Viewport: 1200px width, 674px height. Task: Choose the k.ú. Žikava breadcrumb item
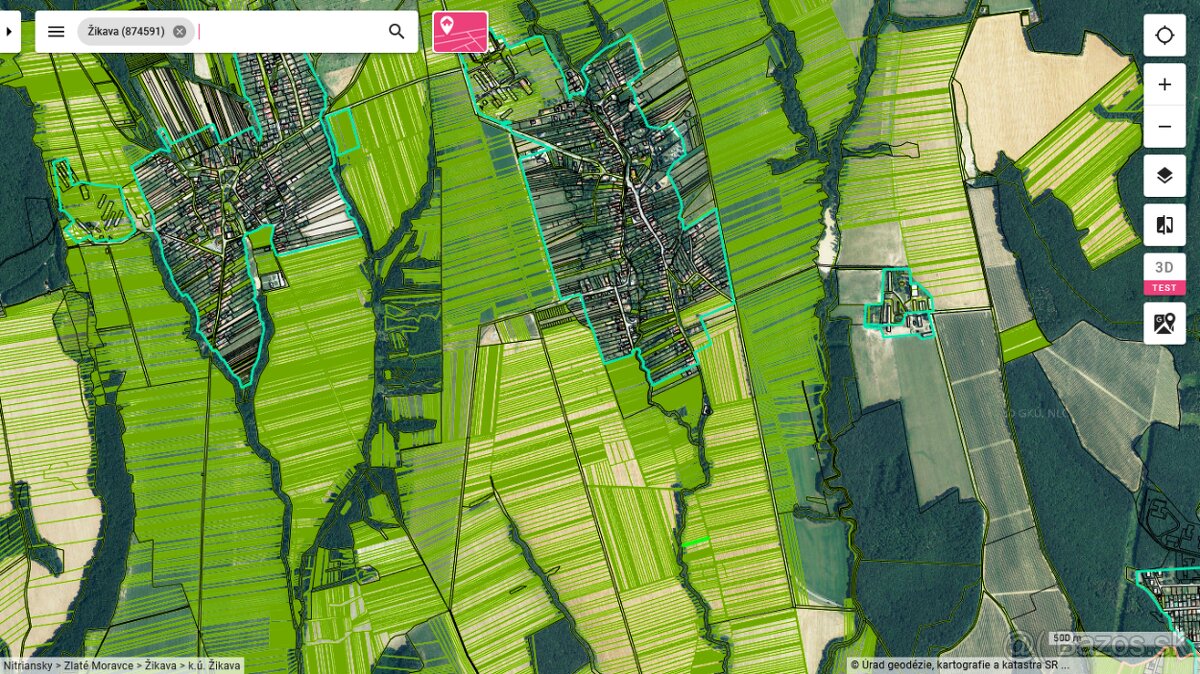pos(214,665)
